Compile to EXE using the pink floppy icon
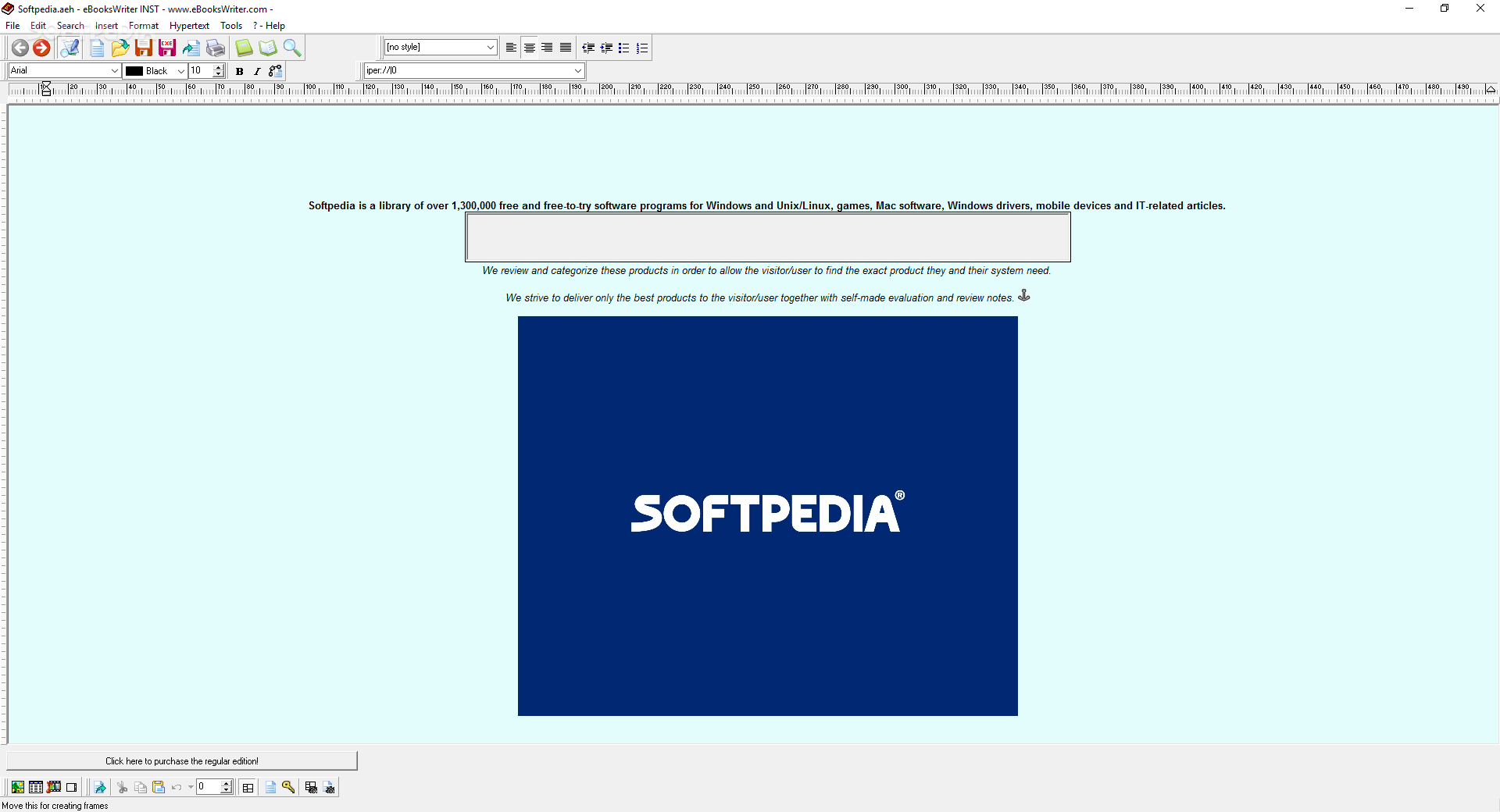Viewport: 1500px width, 812px height. 167,48
